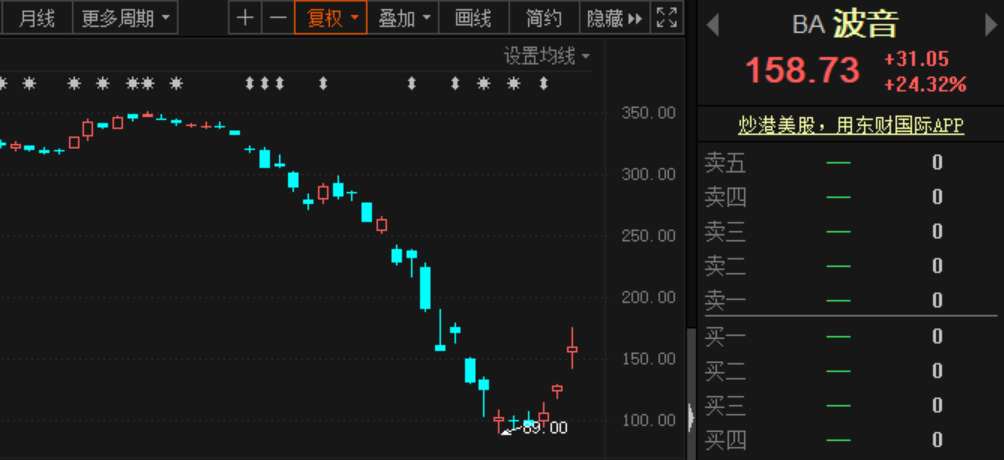Zoom in chart with plus button
Viewport: 1004px width, 460px height.
[x=245, y=18]
